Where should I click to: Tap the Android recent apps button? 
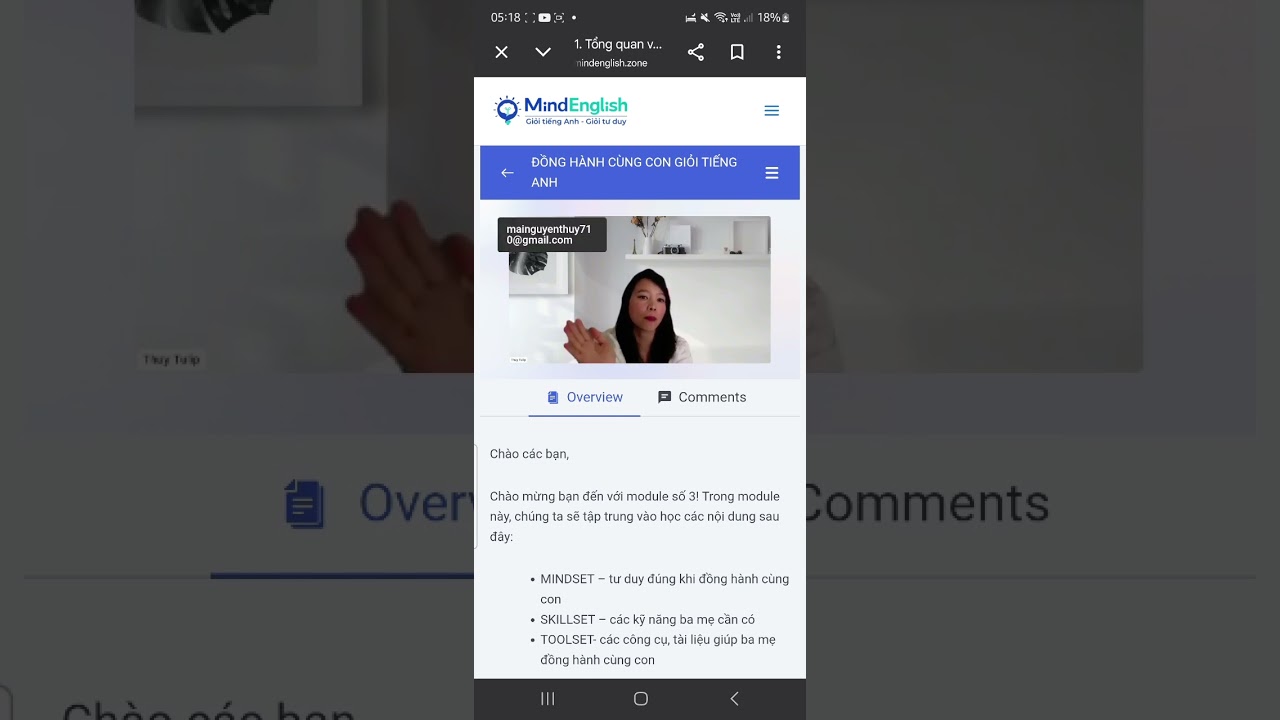(547, 699)
